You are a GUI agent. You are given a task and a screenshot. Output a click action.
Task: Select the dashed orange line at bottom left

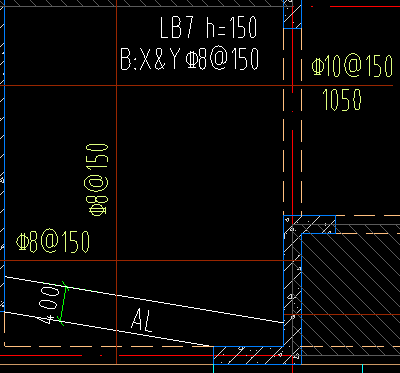coord(108,347)
